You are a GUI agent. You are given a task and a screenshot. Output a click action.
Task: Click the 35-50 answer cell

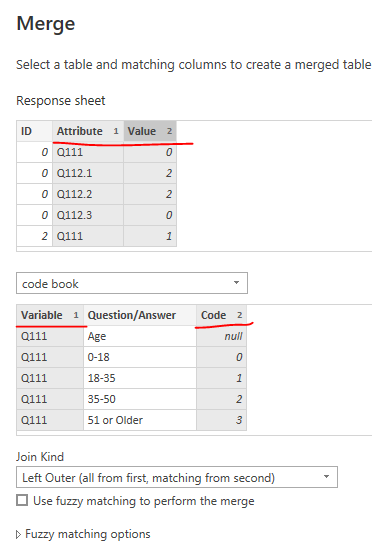point(140,399)
